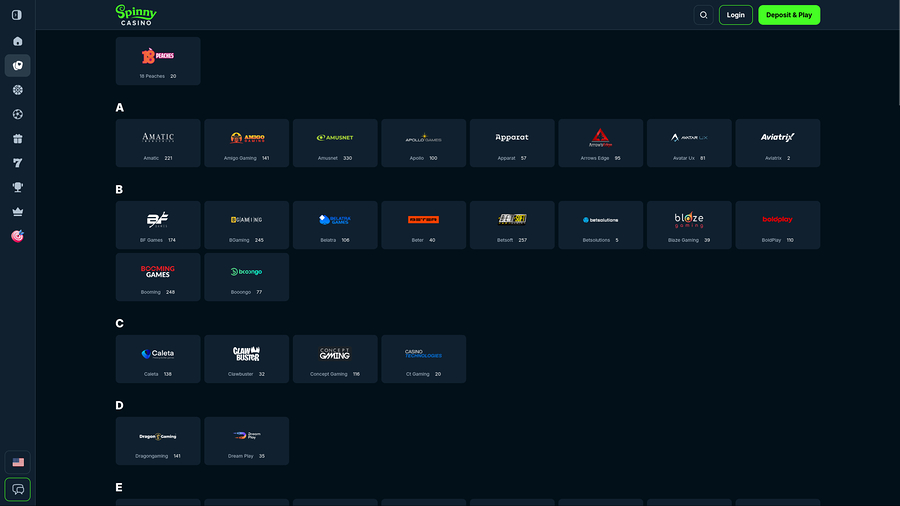Open the gift box promotions icon
Image resolution: width=900 pixels, height=506 pixels.
click(18, 139)
